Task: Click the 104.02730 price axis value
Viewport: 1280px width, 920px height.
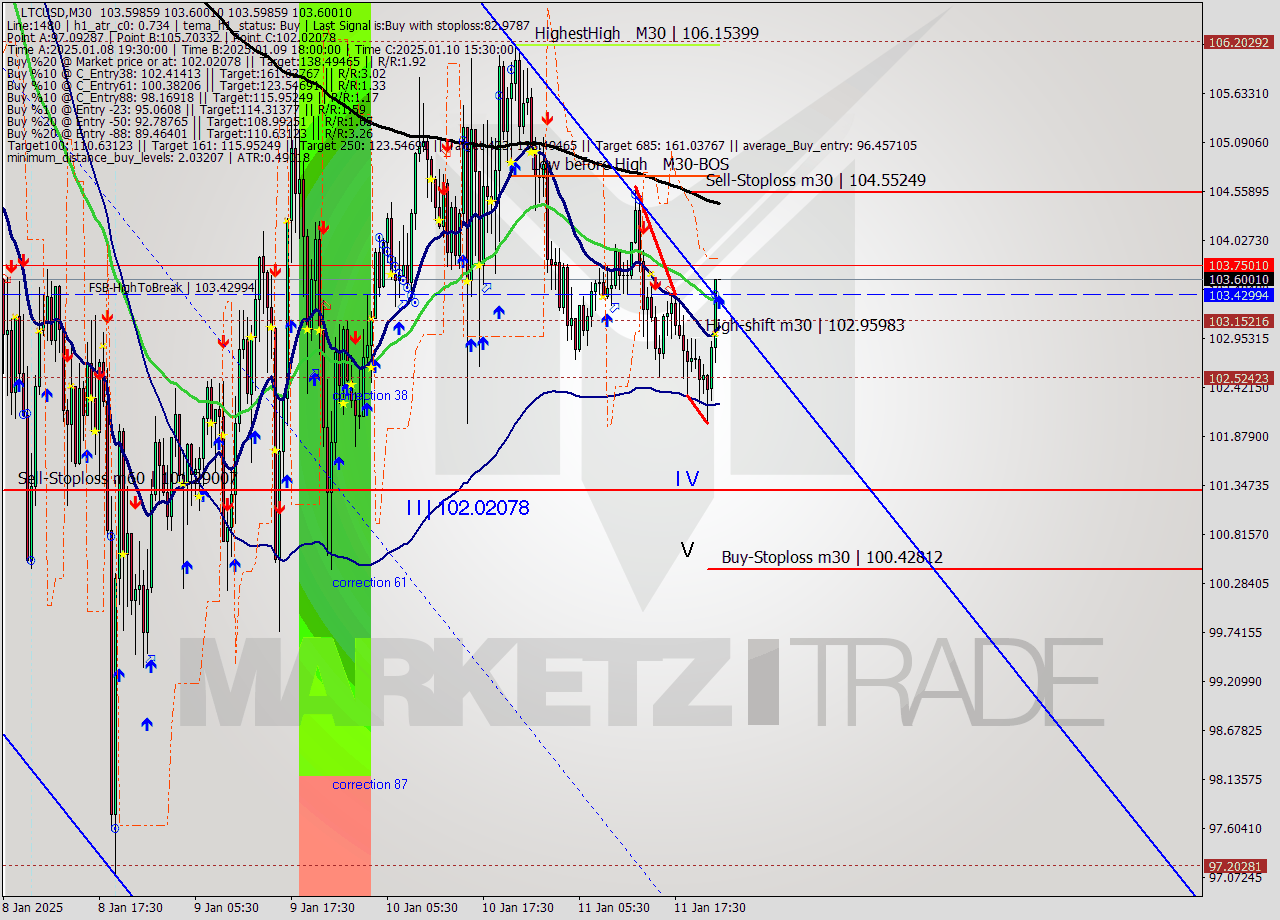Action: point(1240,241)
